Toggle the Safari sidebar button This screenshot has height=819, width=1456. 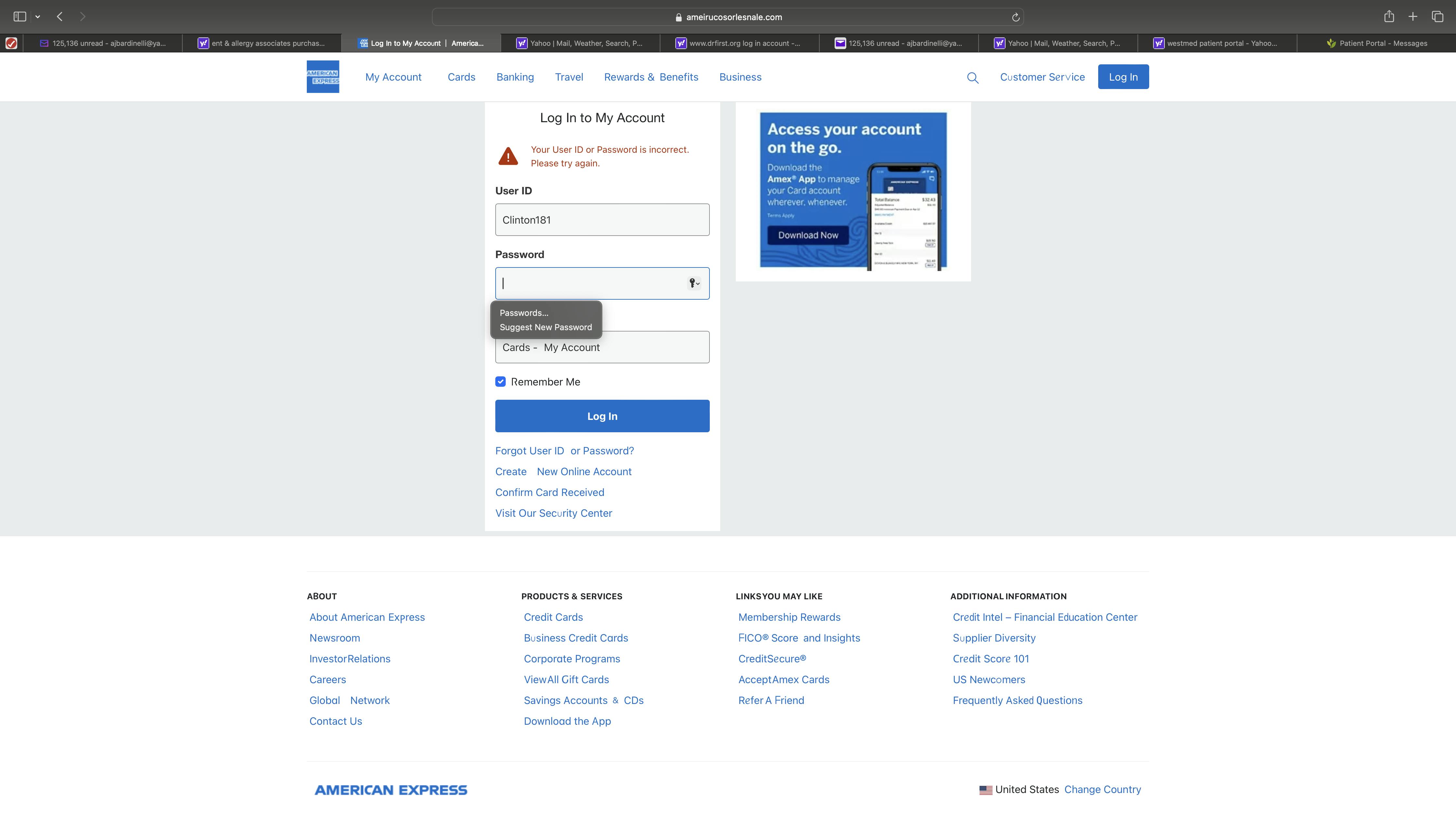pyautogui.click(x=20, y=16)
